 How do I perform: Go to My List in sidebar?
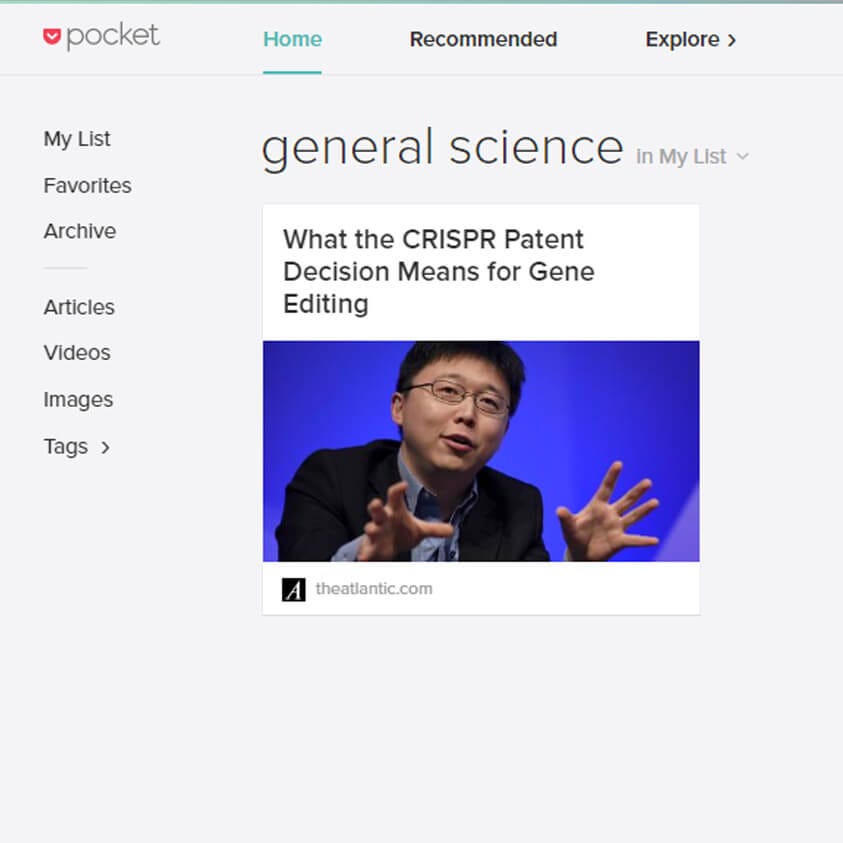coord(77,139)
